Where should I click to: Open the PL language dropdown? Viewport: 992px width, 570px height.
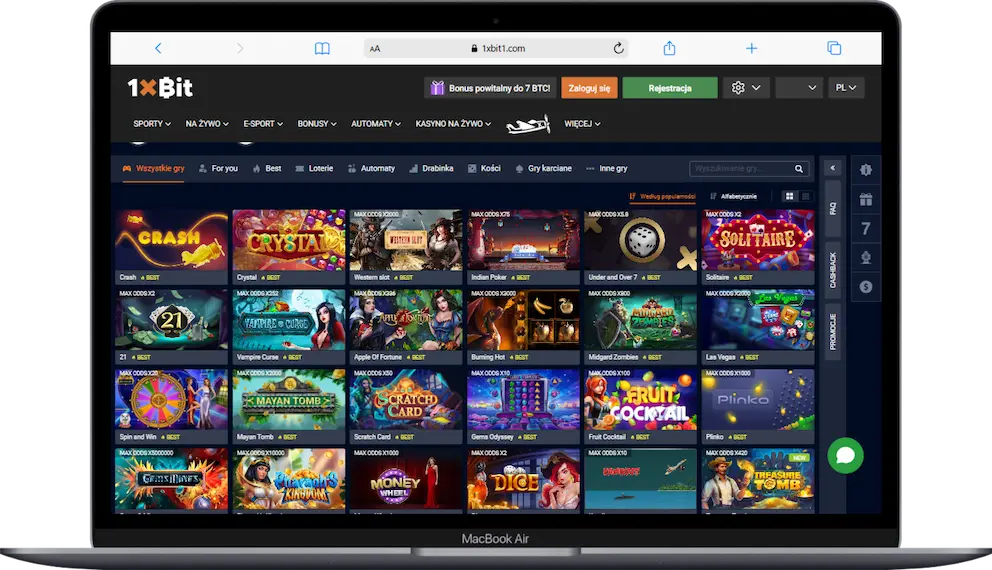tap(846, 88)
